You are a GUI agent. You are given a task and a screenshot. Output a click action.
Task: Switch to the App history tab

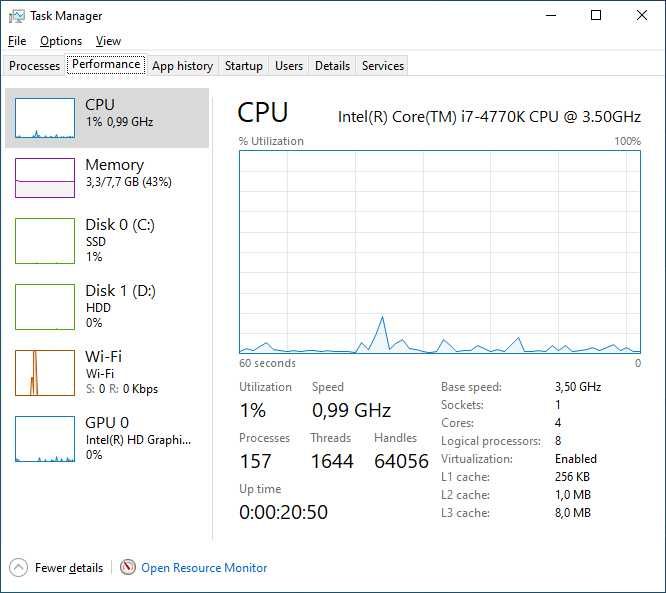click(x=182, y=66)
